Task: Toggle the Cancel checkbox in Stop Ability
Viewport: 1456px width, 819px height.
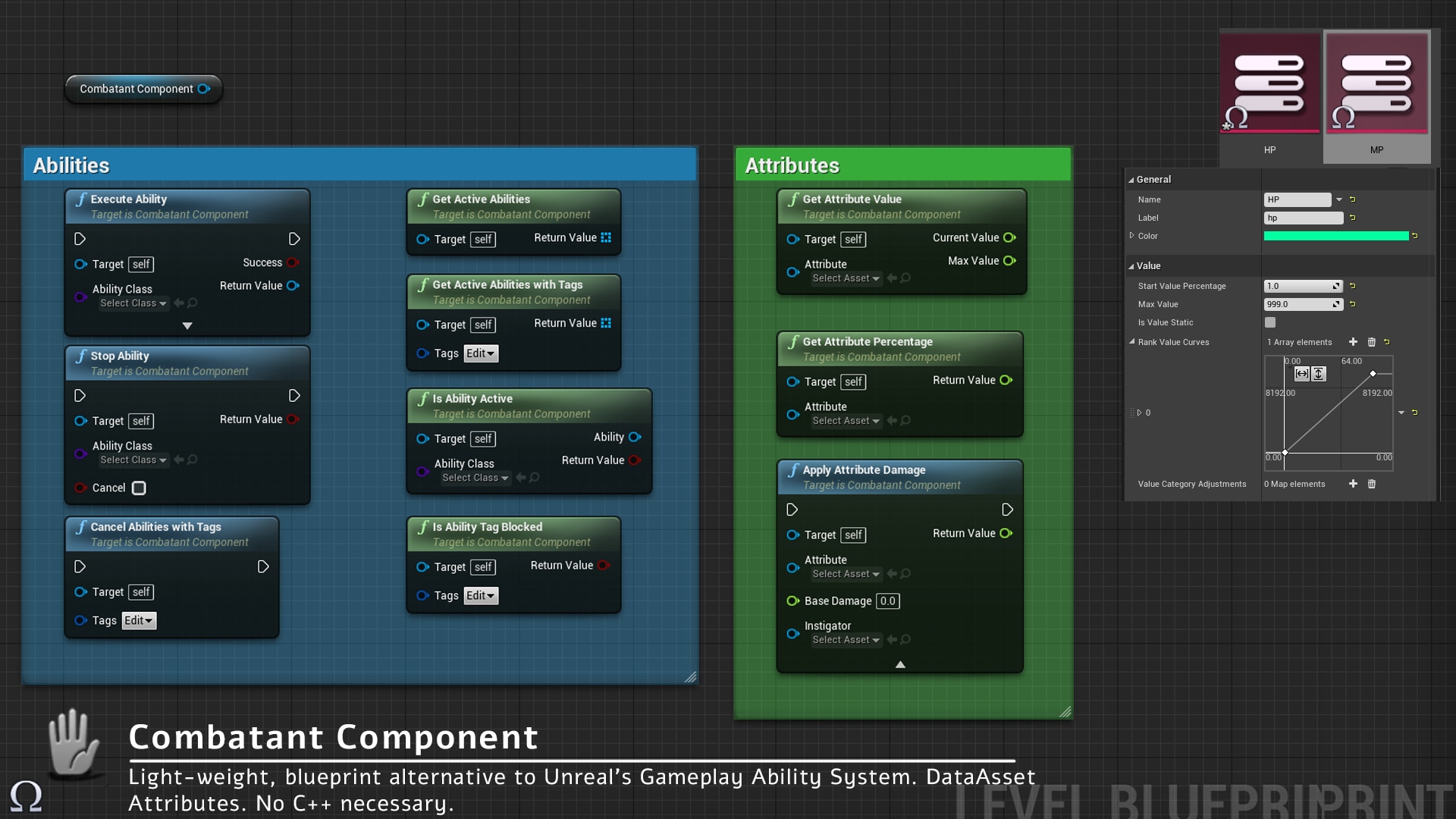Action: 139,488
